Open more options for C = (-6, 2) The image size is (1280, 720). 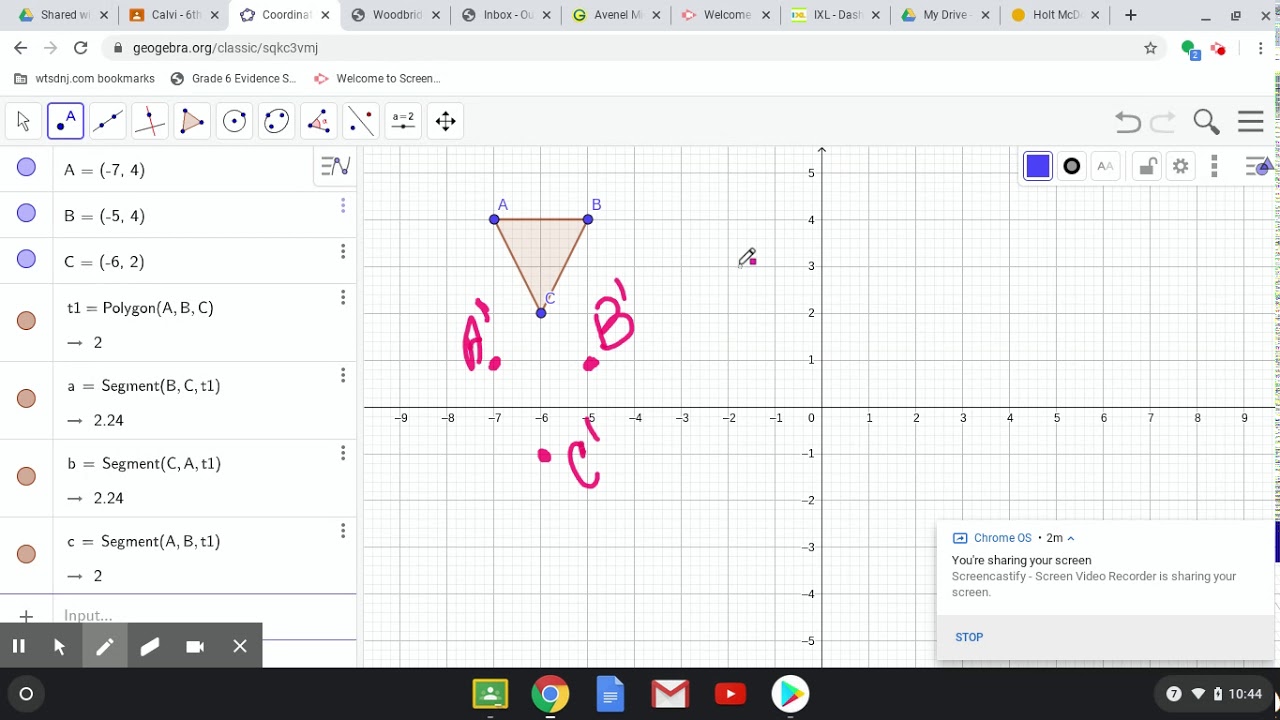pyautogui.click(x=343, y=251)
